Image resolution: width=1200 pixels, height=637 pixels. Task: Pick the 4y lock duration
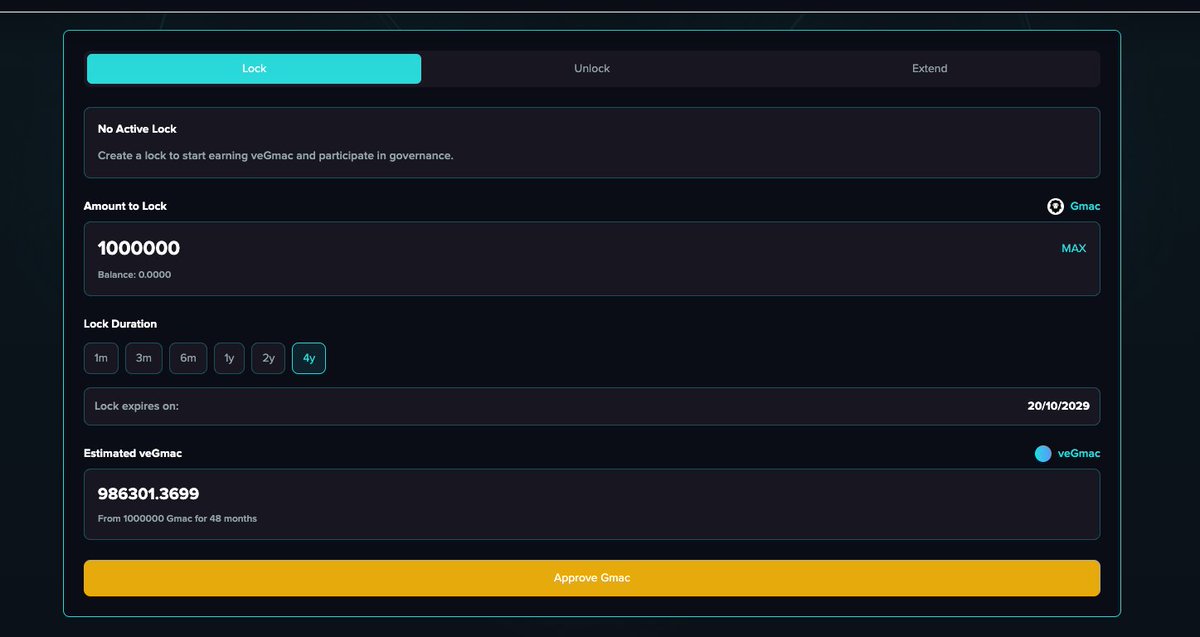click(309, 358)
